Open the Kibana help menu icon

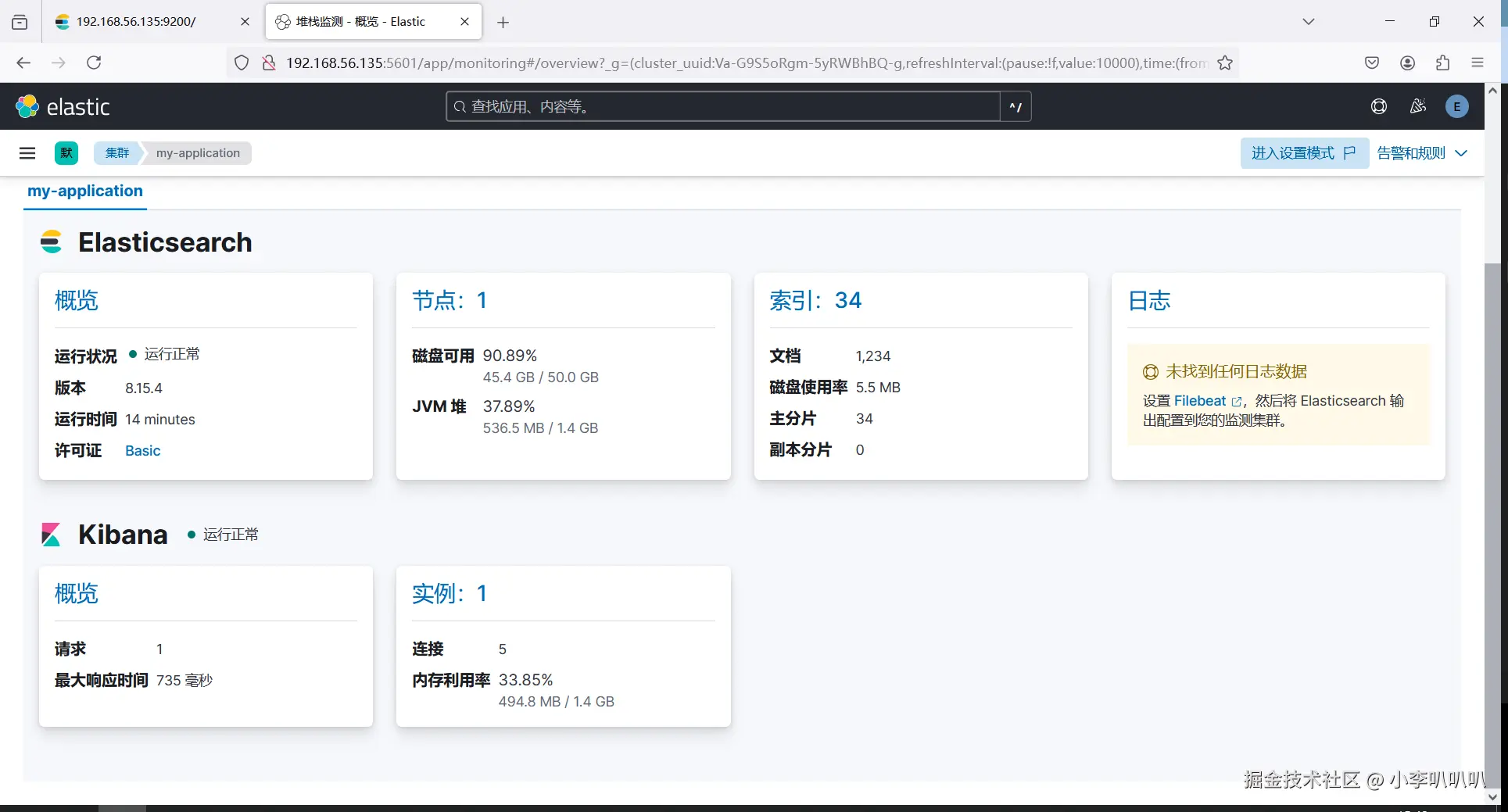coord(1379,106)
